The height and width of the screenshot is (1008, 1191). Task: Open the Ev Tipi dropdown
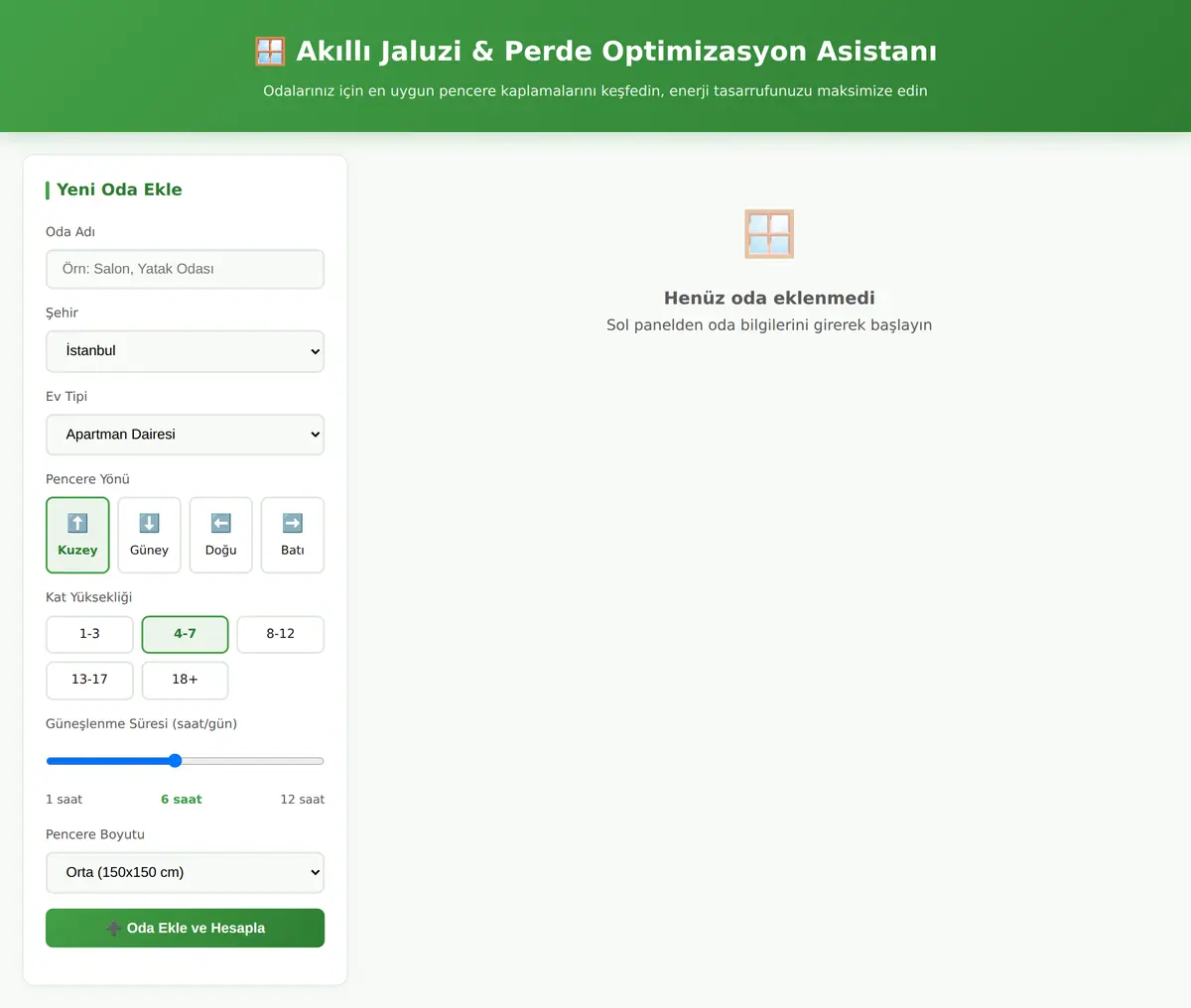point(185,435)
